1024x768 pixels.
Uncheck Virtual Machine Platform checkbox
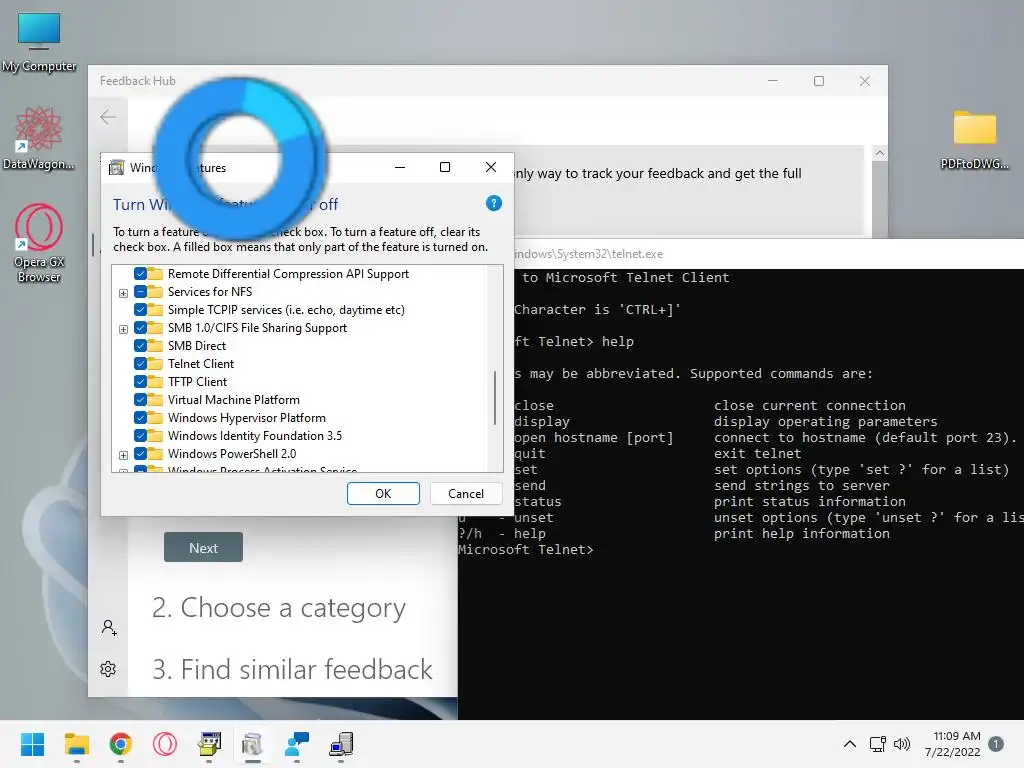tap(140, 400)
